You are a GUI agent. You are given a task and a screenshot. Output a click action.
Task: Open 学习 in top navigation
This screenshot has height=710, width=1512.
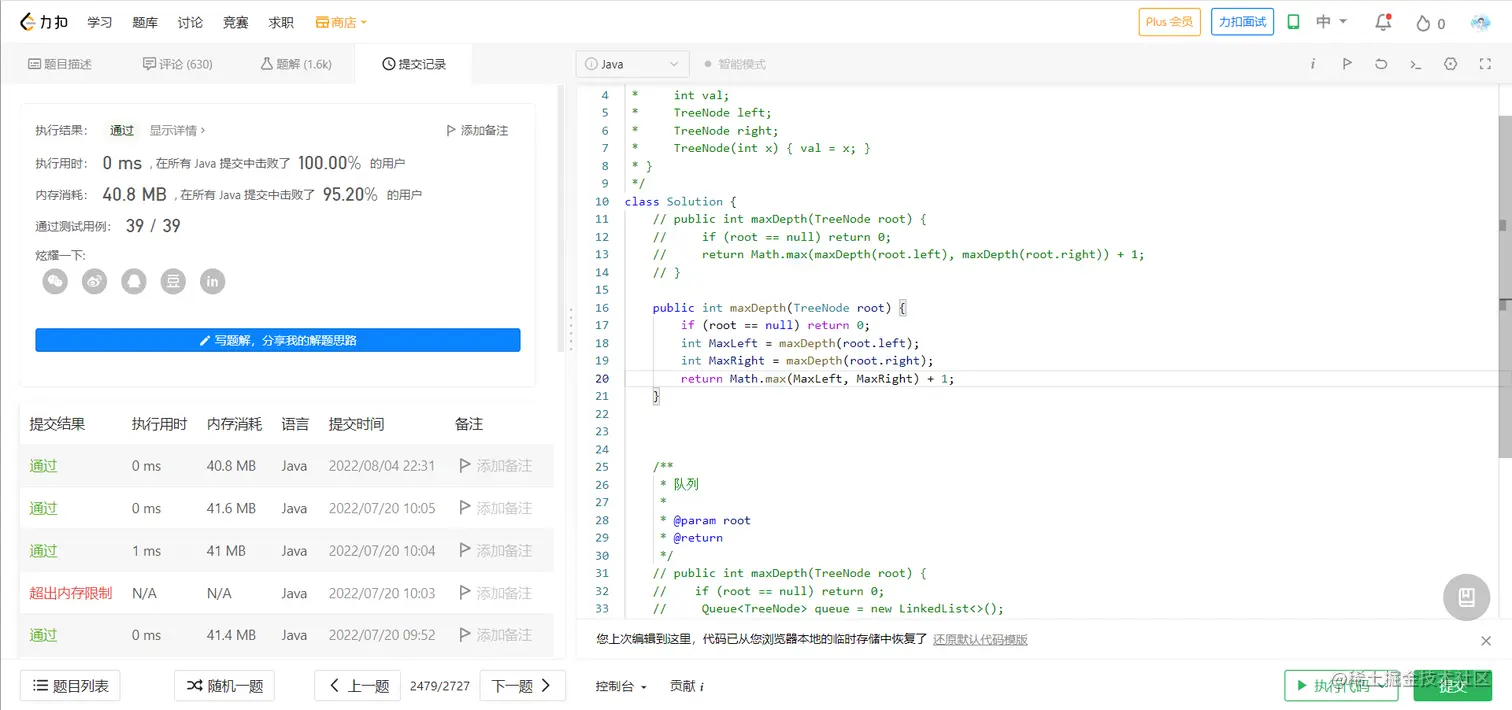[x=100, y=22]
